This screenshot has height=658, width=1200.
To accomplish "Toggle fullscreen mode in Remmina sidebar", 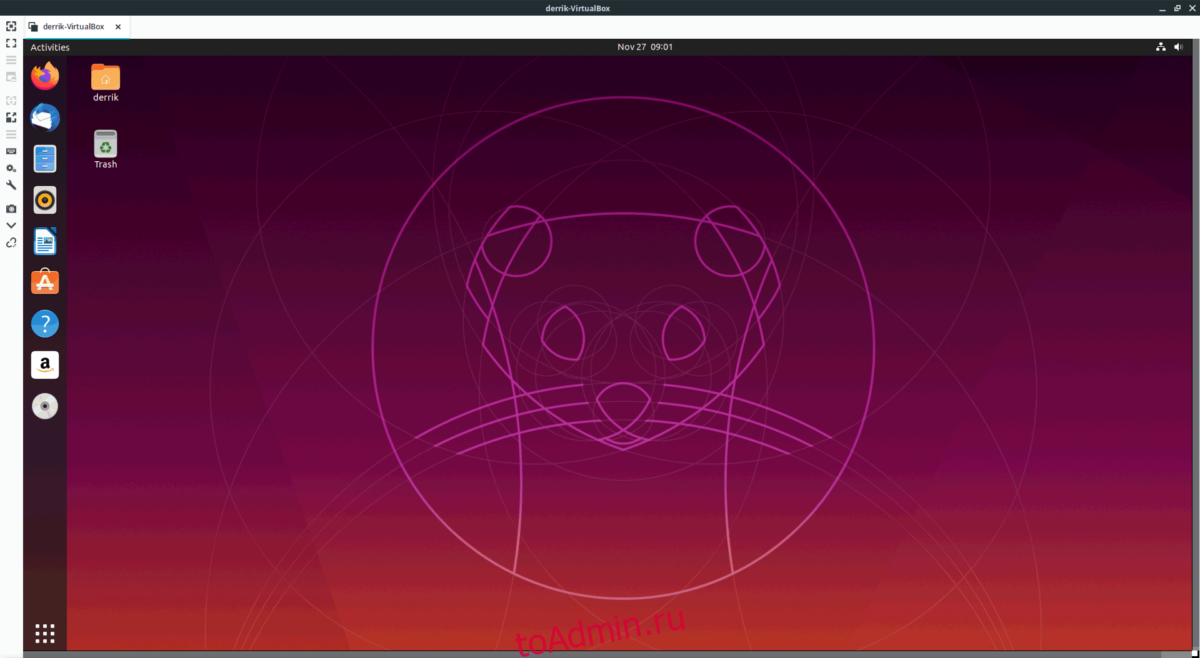I will pos(11,43).
